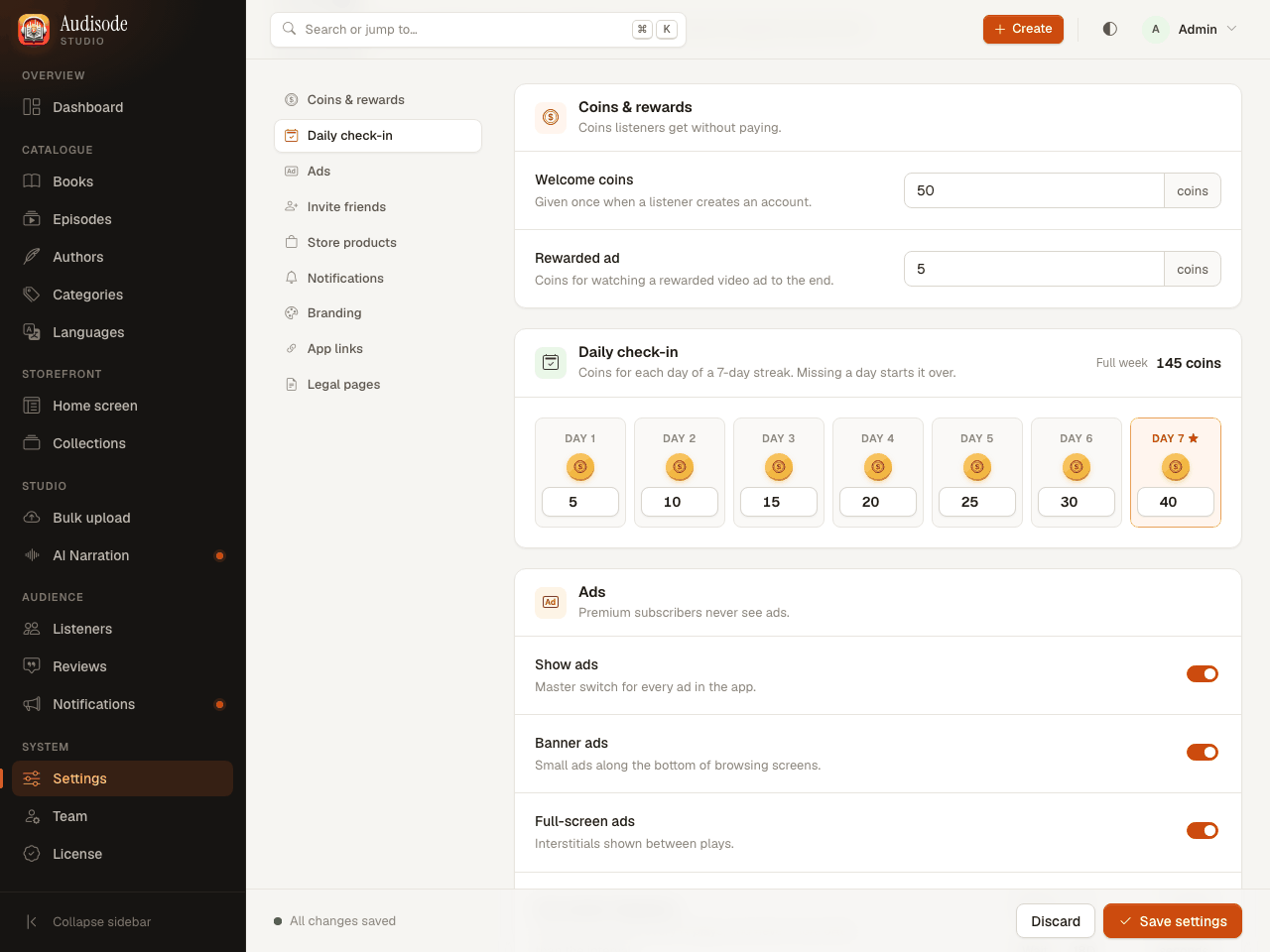
Task: Click the Home screen icon in sidebar
Action: (32, 406)
